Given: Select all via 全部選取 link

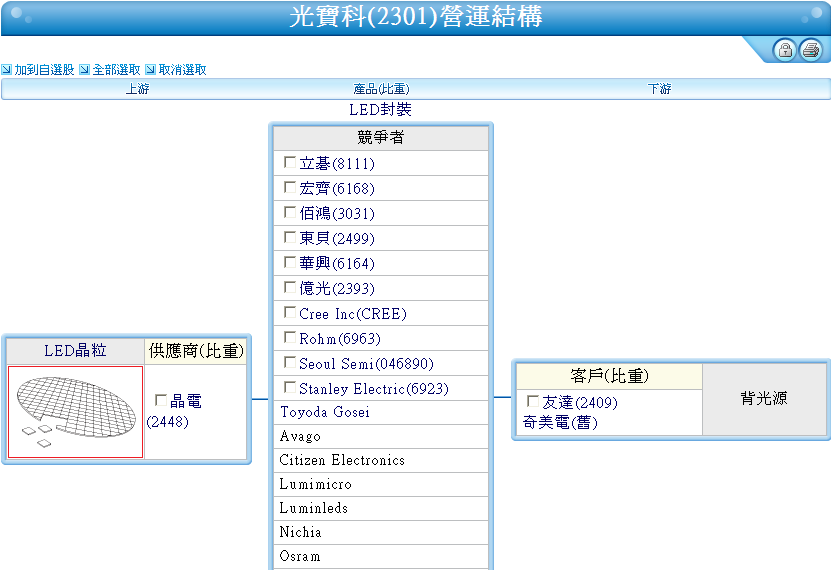Looking at the screenshot, I should [x=117, y=69].
